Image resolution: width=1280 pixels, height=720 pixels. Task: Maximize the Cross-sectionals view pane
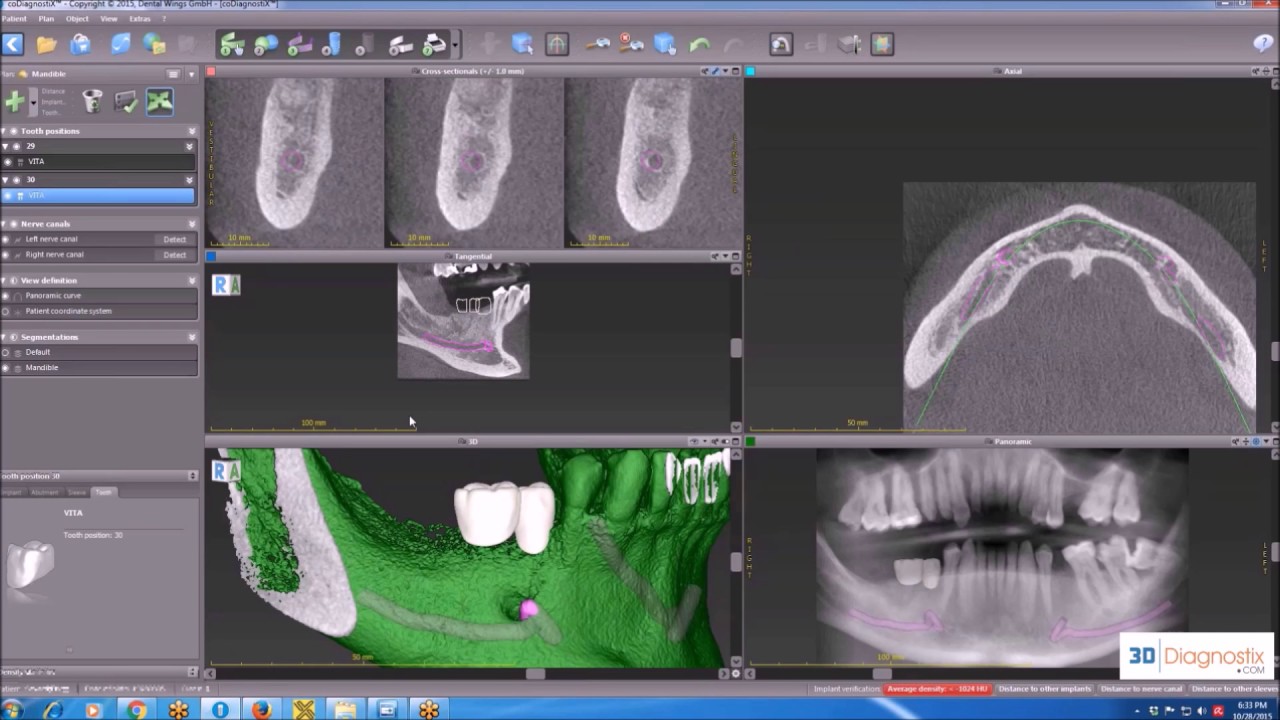736,72
